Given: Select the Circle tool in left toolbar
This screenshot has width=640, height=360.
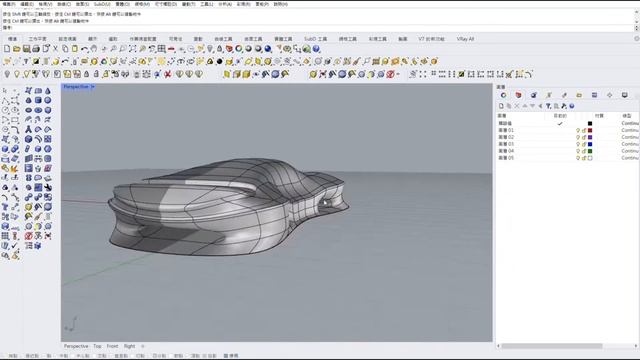Looking at the screenshot, I should click(x=5, y=110).
